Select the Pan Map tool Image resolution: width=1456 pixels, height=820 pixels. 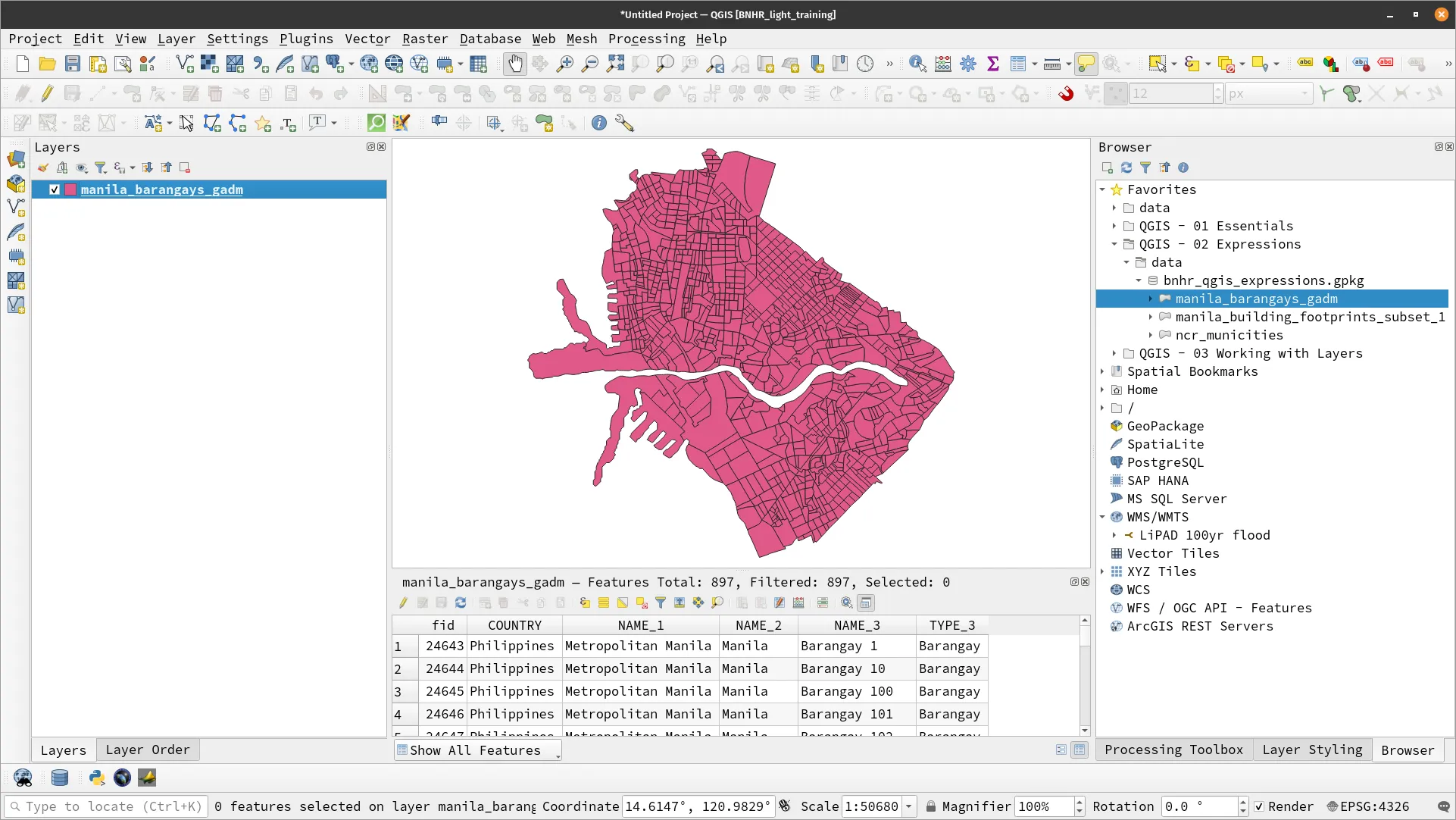[515, 64]
